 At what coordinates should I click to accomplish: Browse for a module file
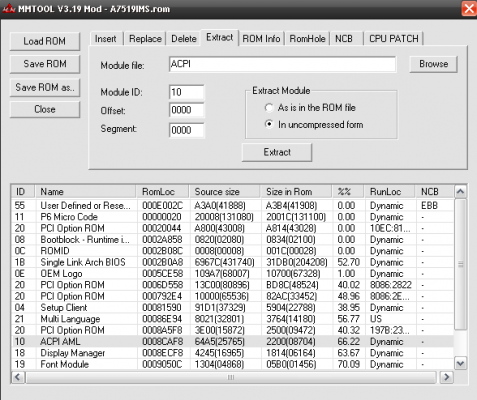coord(433,64)
